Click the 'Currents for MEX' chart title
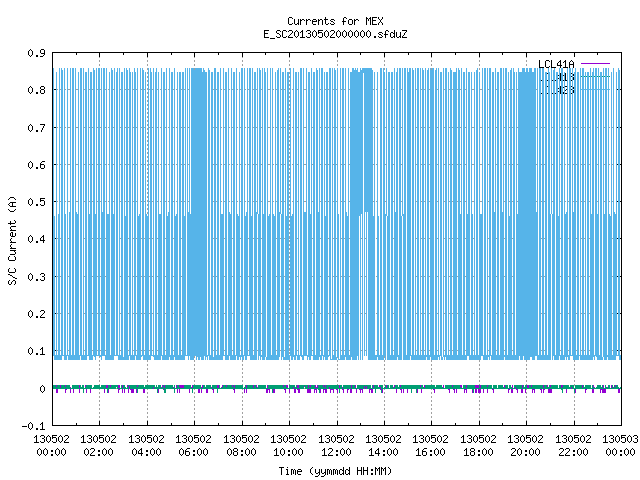The image size is (640, 480). coord(335,21)
